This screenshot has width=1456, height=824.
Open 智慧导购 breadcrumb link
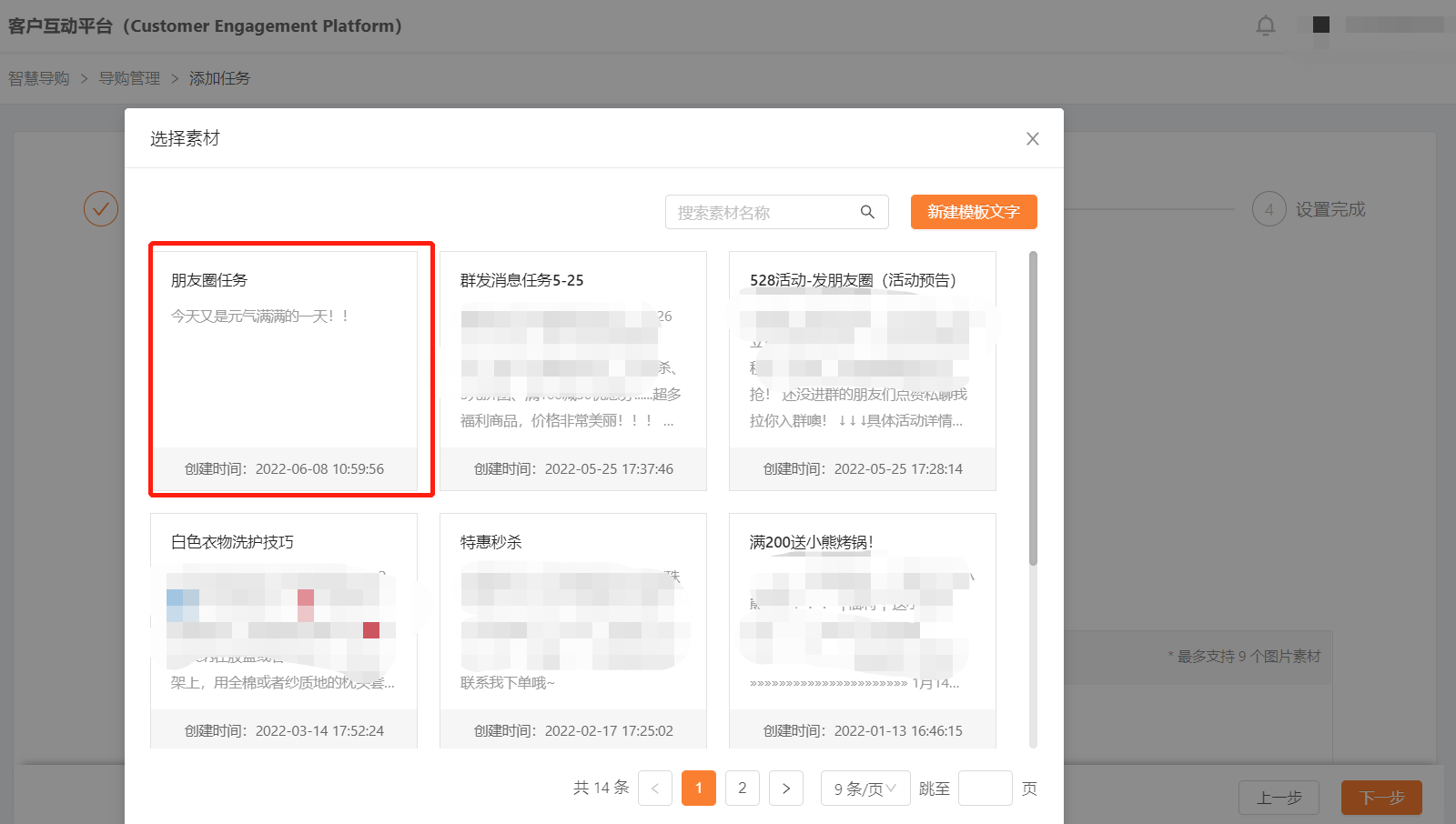point(39,78)
